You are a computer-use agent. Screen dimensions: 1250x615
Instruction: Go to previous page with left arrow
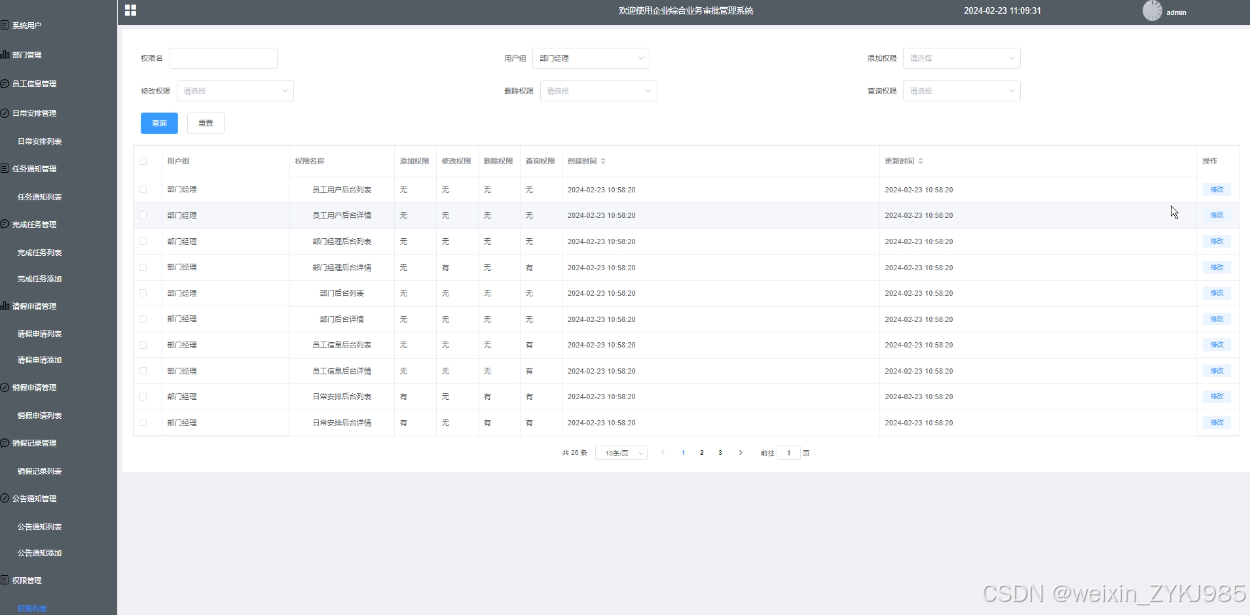tap(663, 453)
